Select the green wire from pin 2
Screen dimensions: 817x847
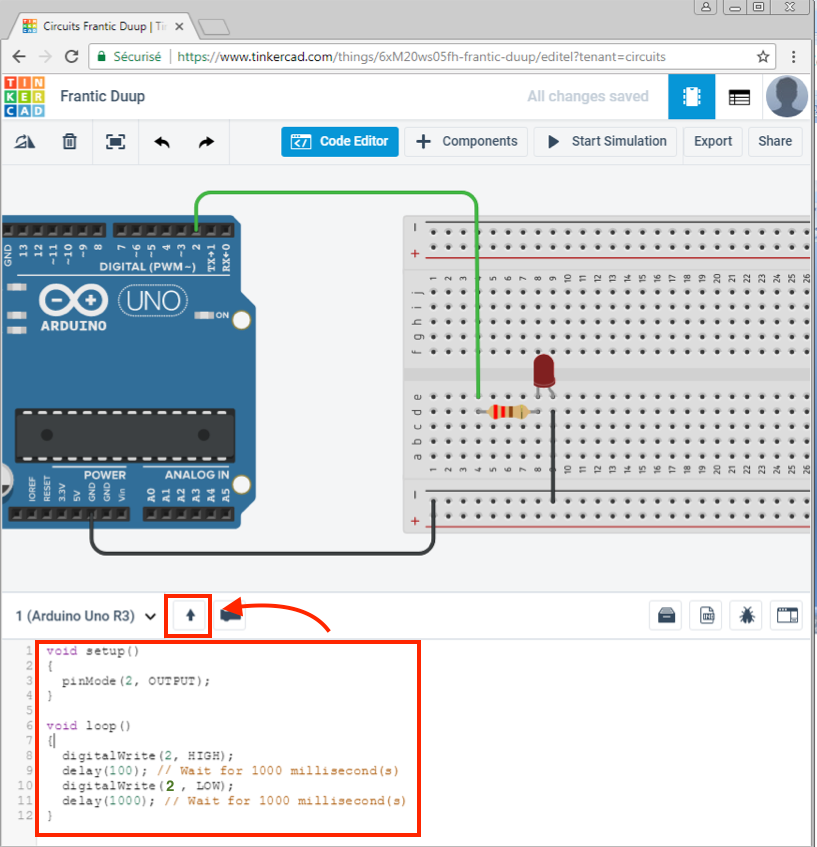(337, 192)
